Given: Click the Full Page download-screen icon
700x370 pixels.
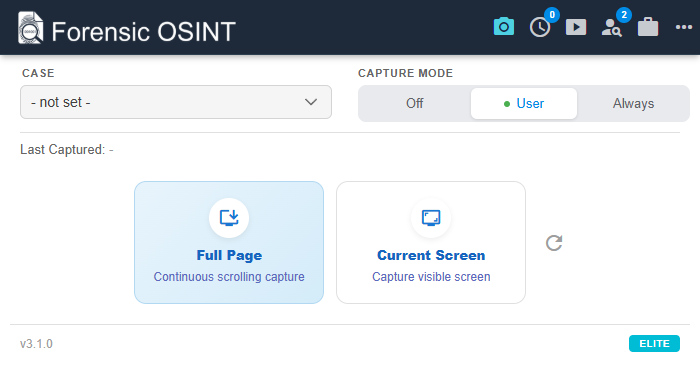Looking at the screenshot, I should tap(229, 218).
